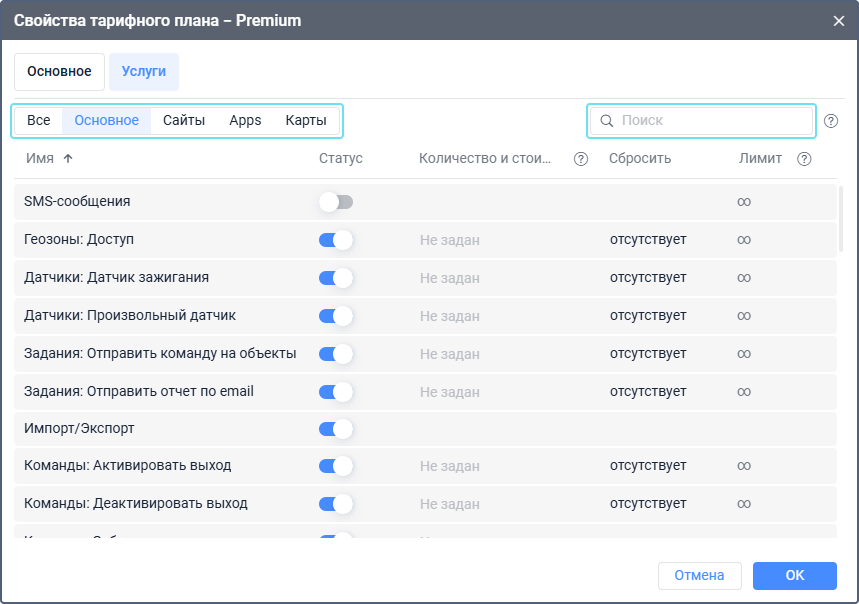
Task: Switch to the Основное top tab
Action: coord(59,72)
